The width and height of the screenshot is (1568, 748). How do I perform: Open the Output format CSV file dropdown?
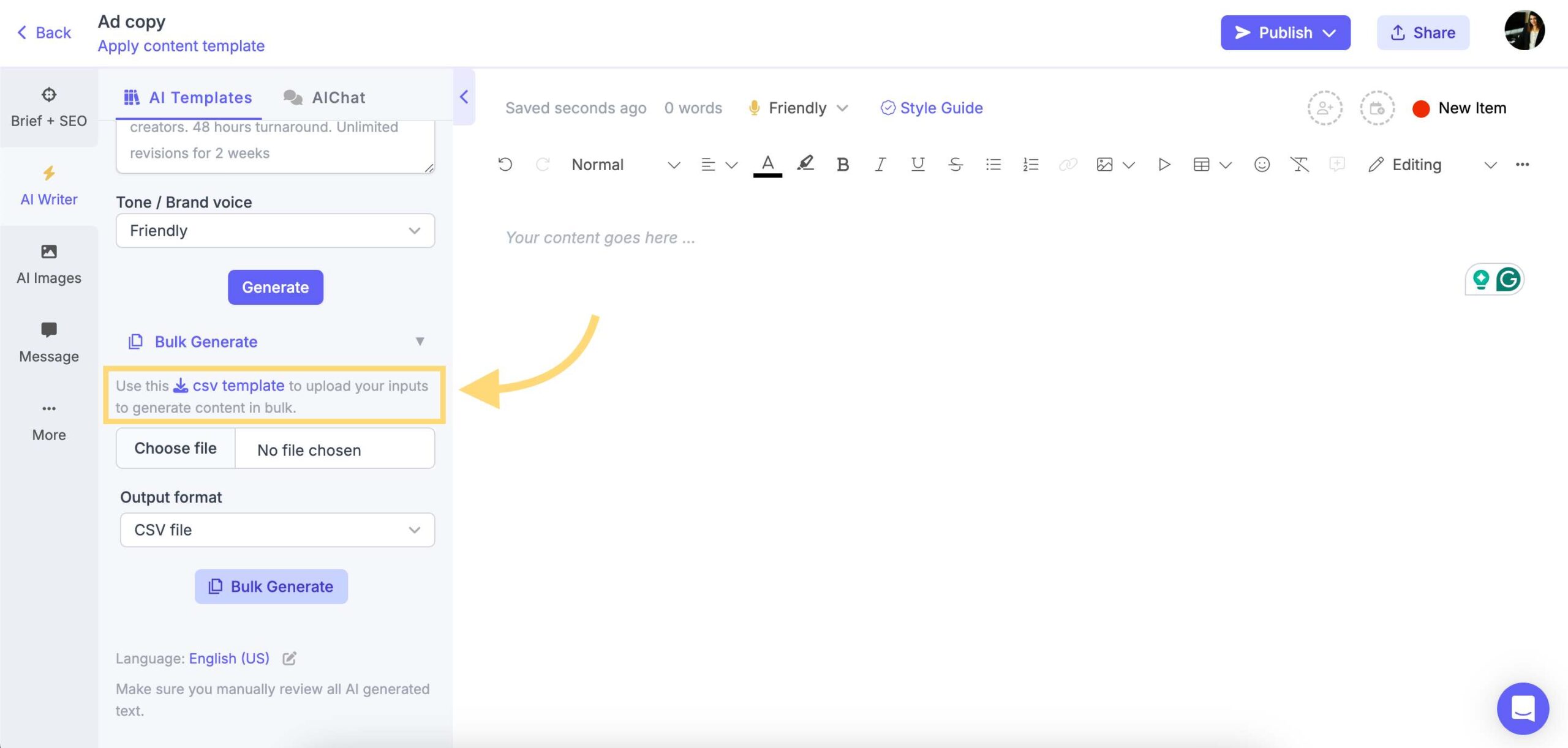[x=277, y=530]
